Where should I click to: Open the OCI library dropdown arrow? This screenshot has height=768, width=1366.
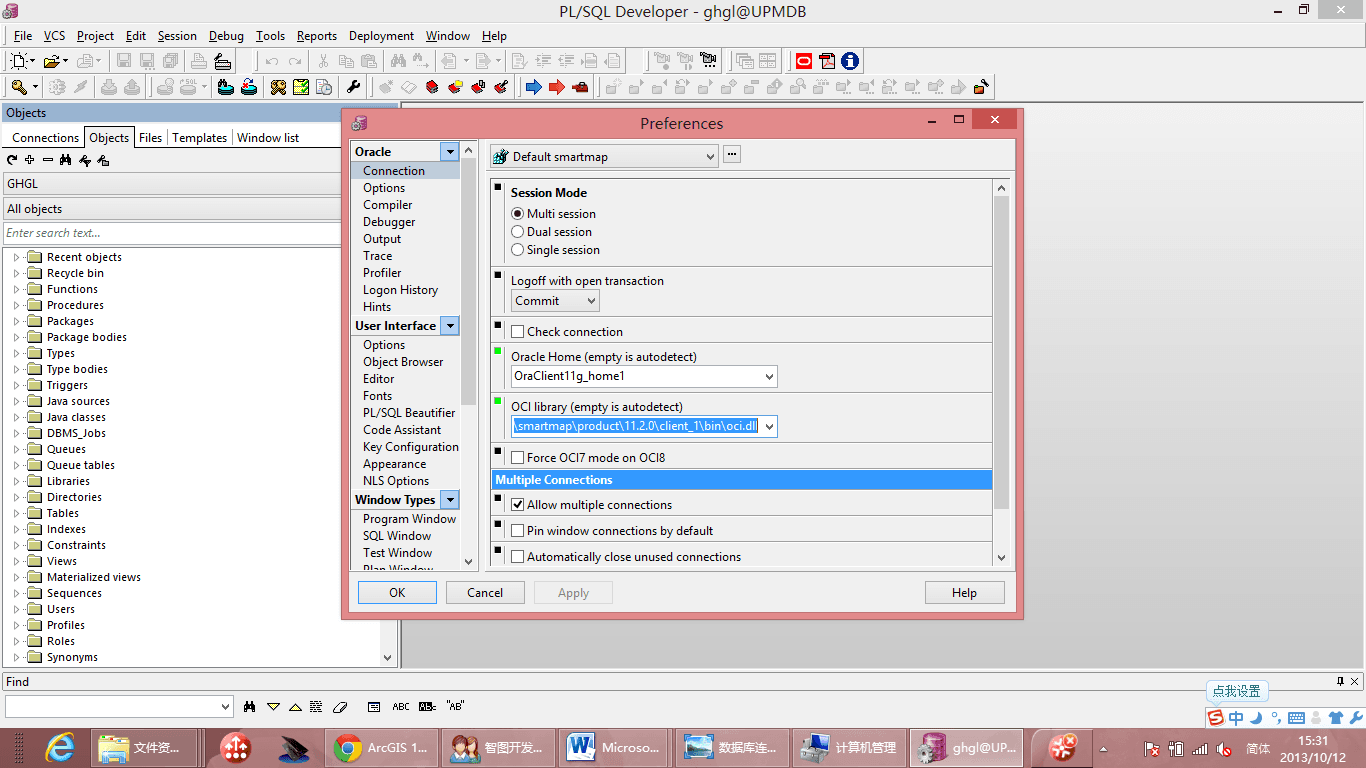click(x=768, y=427)
